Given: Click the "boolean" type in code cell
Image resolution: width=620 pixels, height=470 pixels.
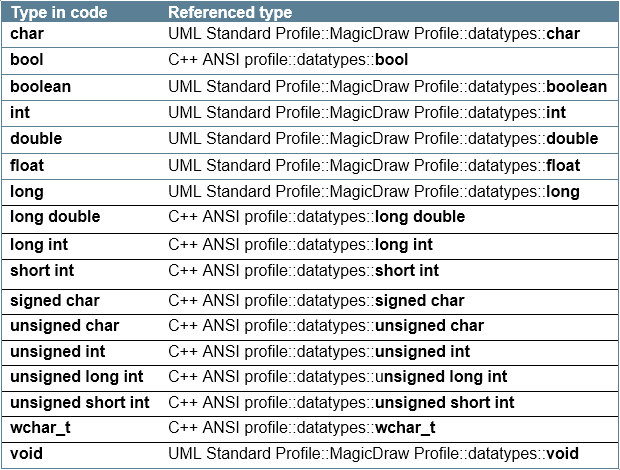Looking at the screenshot, I should (x=40, y=87).
